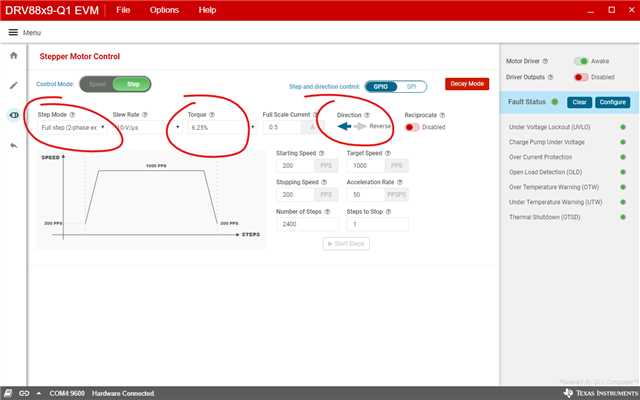The image size is (640, 400).
Task: Click the Texas Instruments logo
Action: pos(600,393)
